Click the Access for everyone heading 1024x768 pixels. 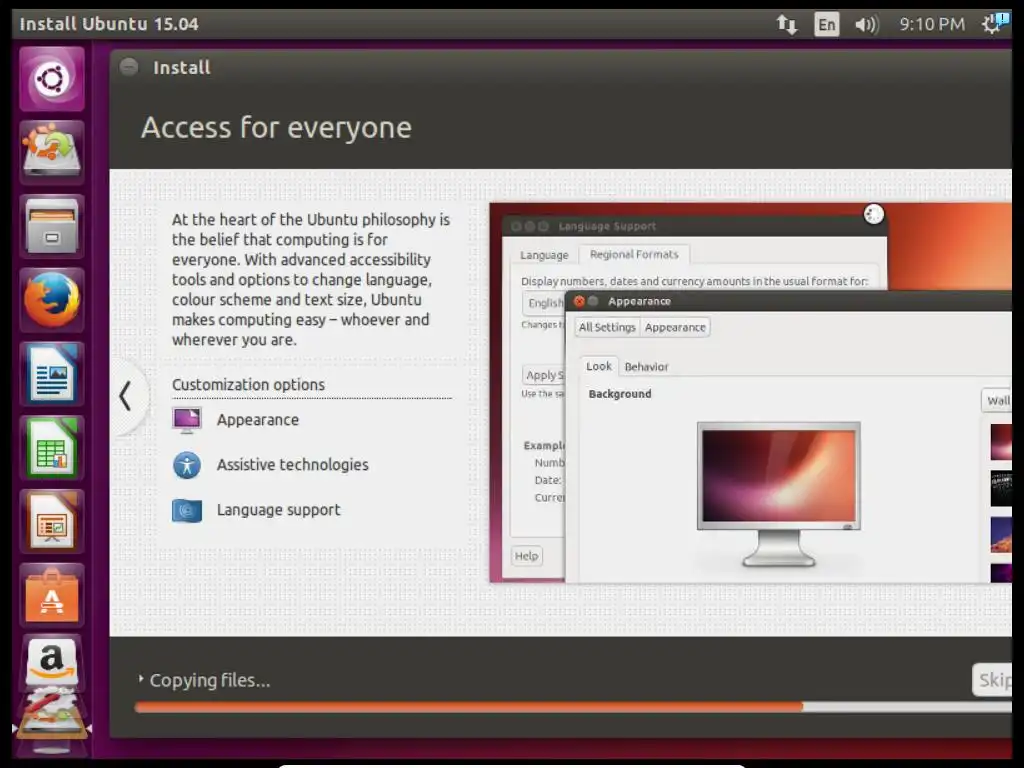pyautogui.click(x=277, y=127)
